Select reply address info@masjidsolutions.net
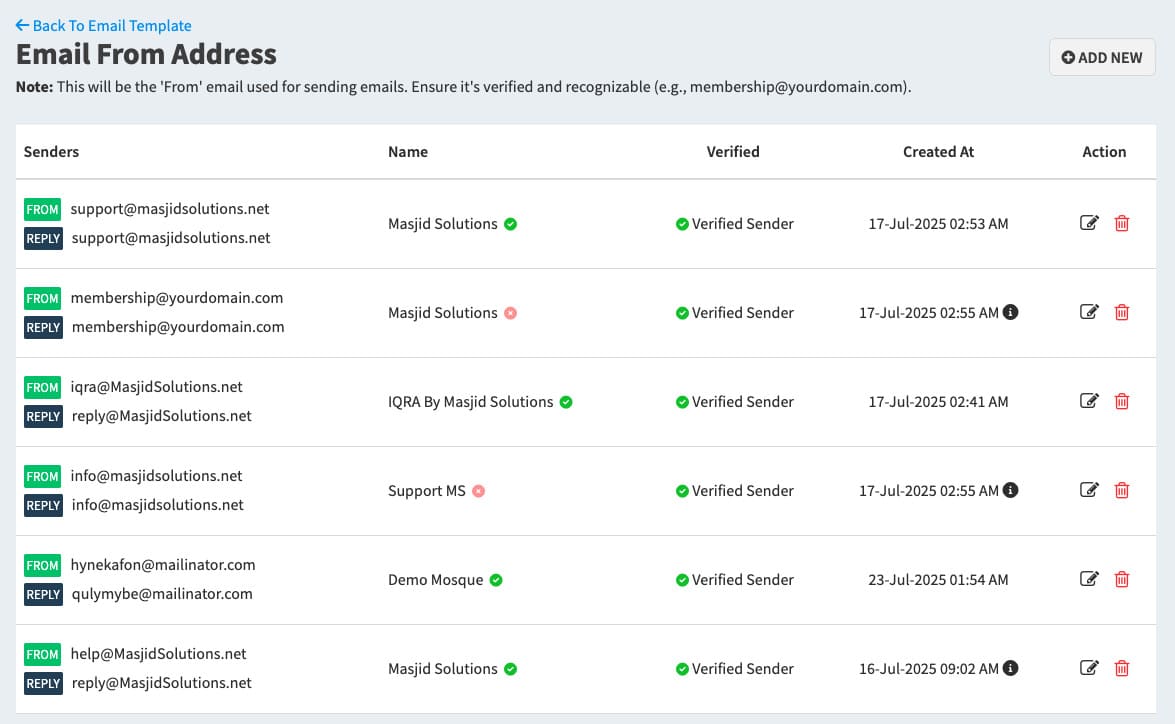The width and height of the screenshot is (1175, 724). tap(157, 504)
